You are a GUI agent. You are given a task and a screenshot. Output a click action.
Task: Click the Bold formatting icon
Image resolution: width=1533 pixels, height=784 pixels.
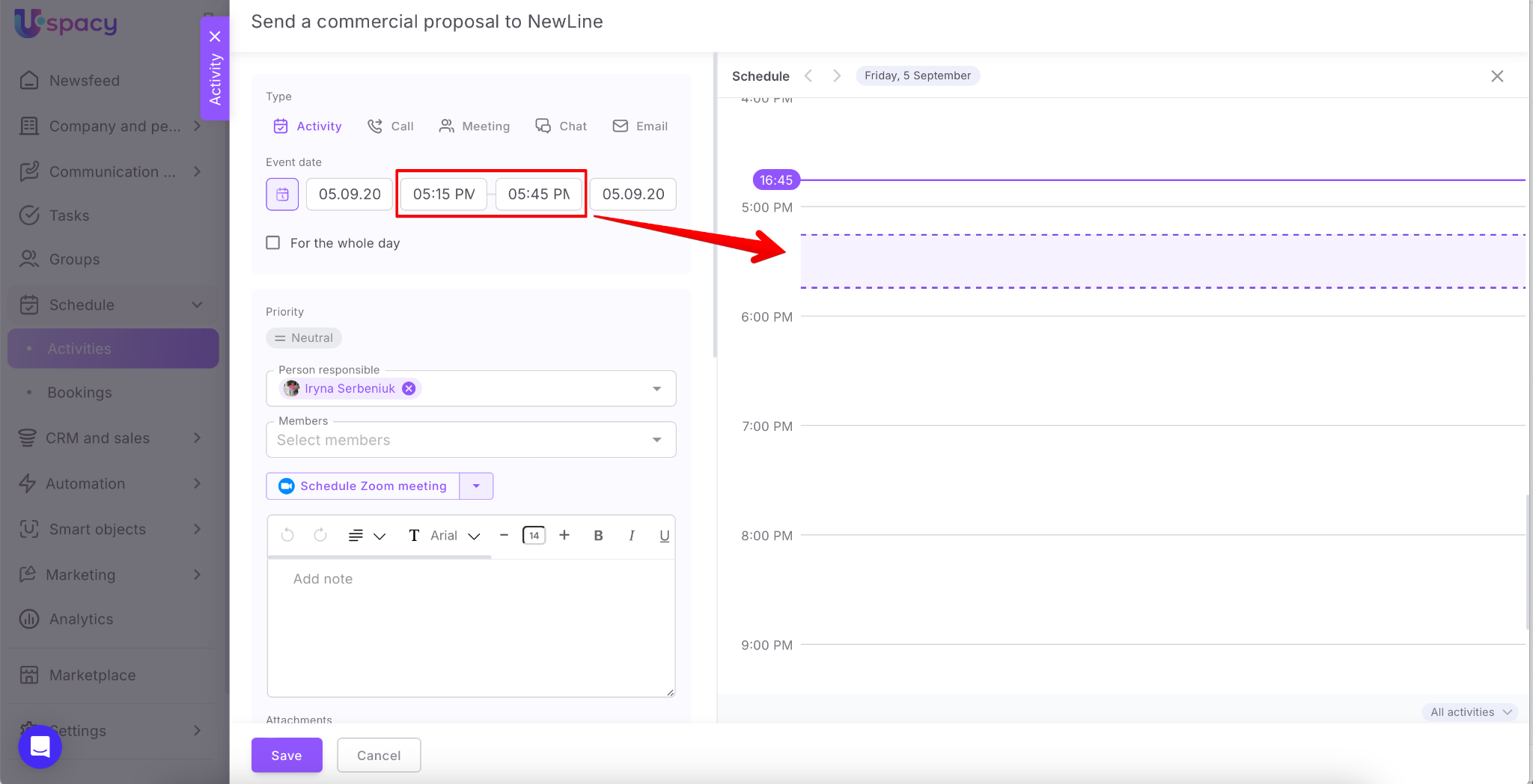(x=598, y=536)
